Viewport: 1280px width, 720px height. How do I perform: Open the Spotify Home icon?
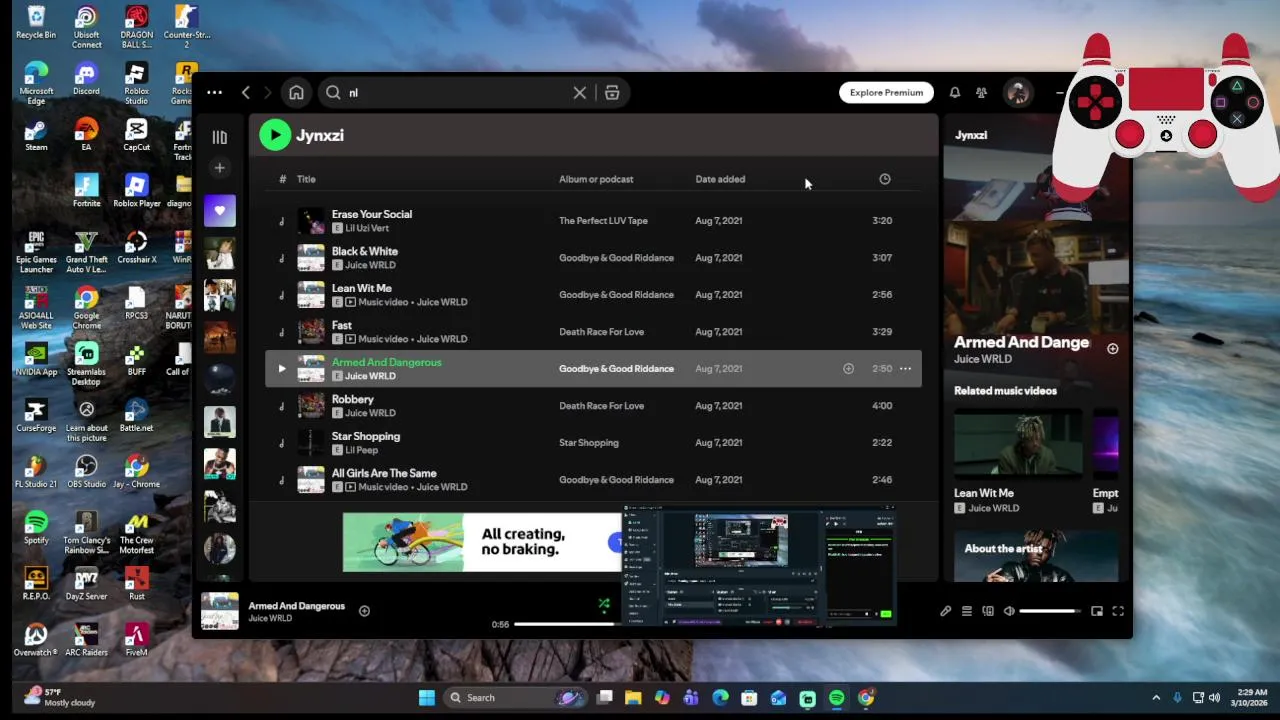pos(296,92)
